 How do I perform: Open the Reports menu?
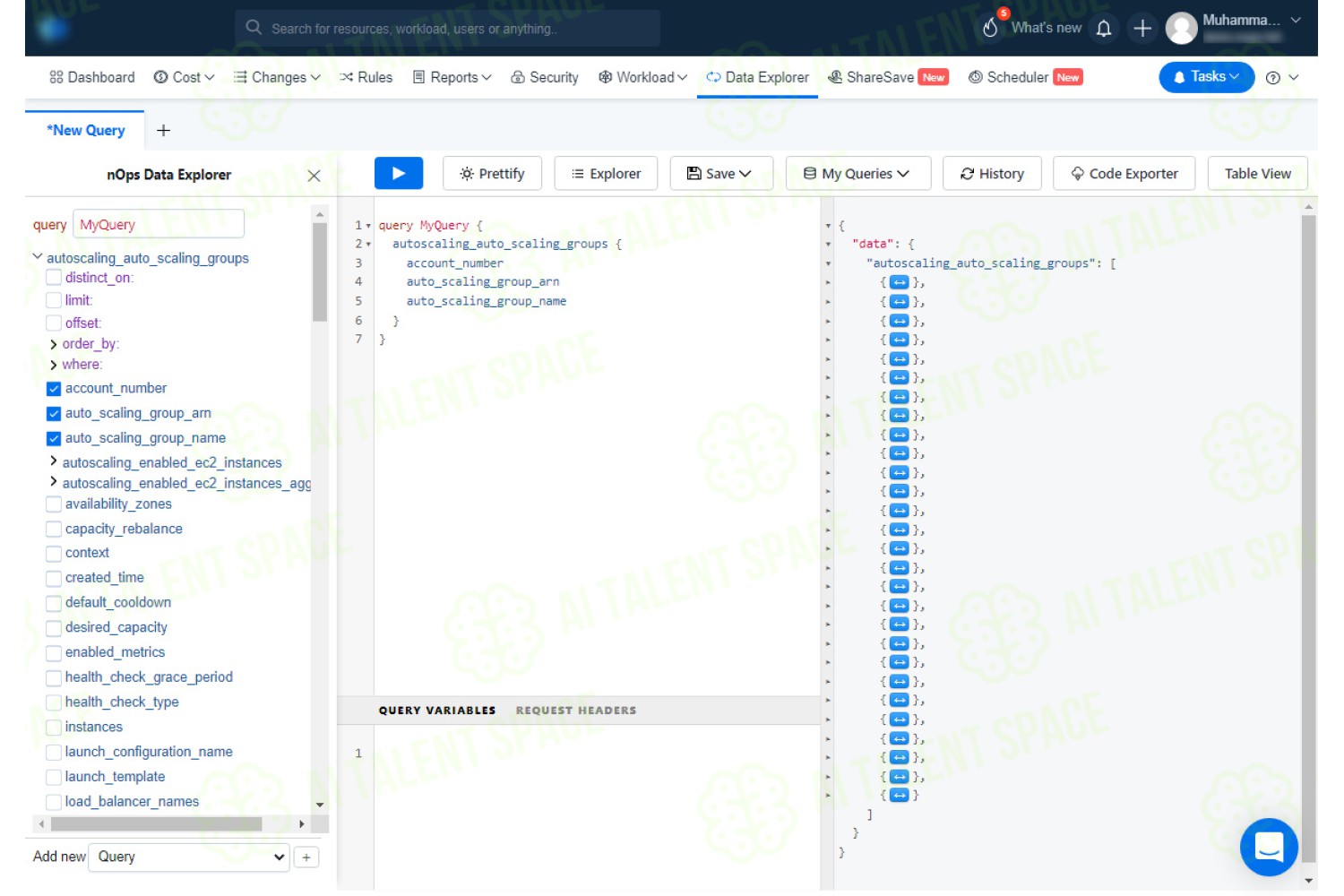452,78
